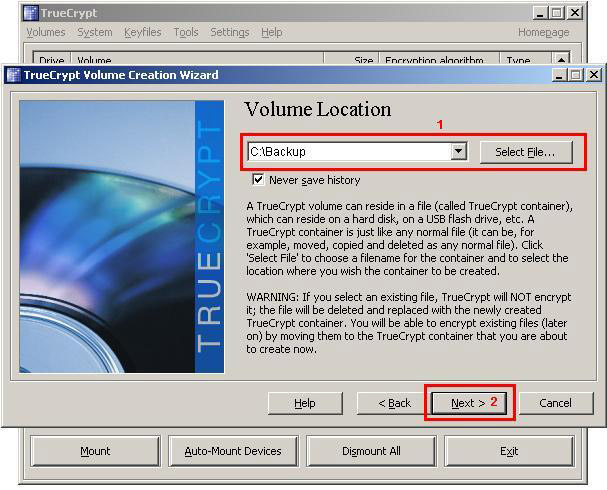
Task: Click the Help button in the wizard
Action: 305,403
